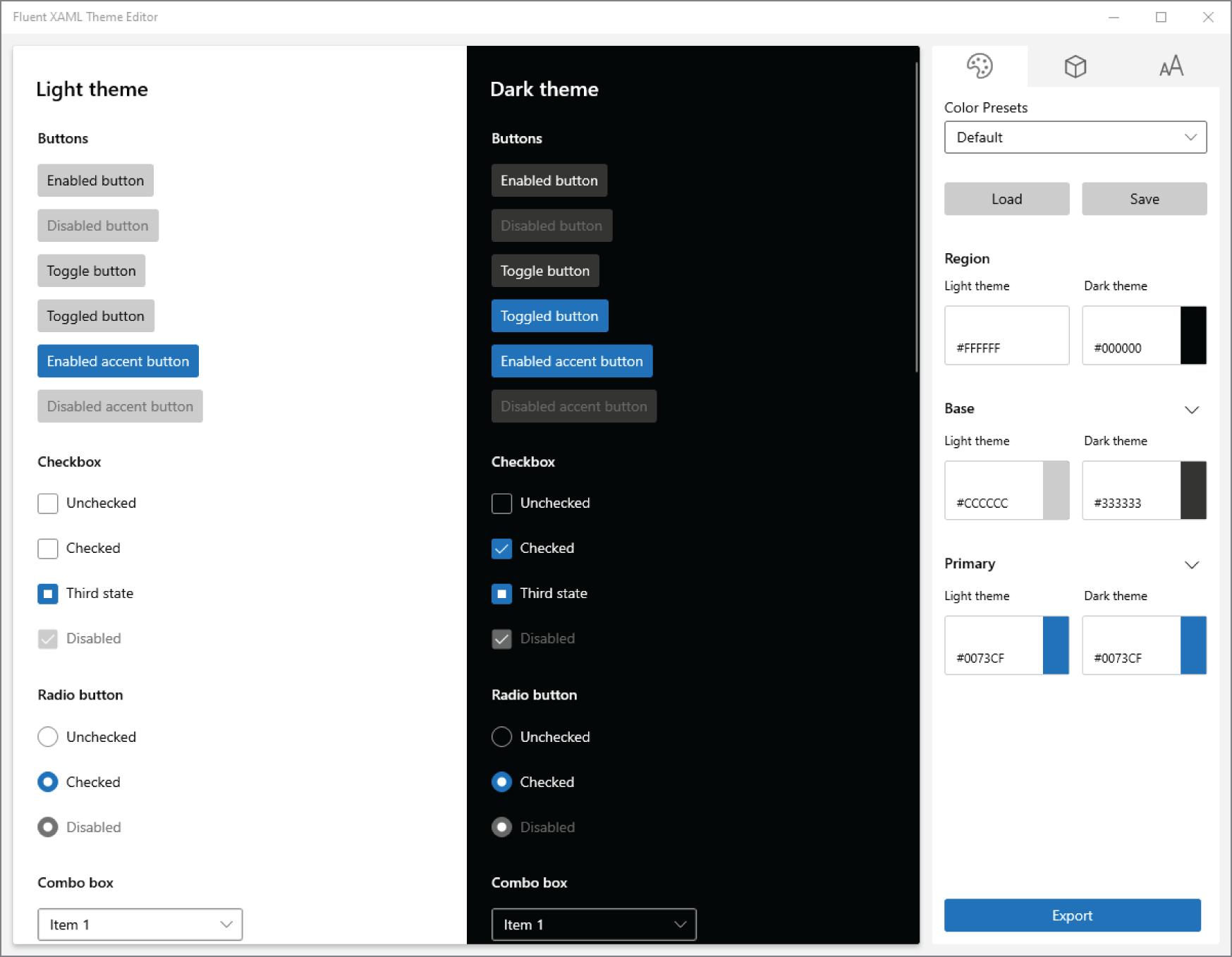Select the Unchecked radio button in Light theme

click(47, 736)
